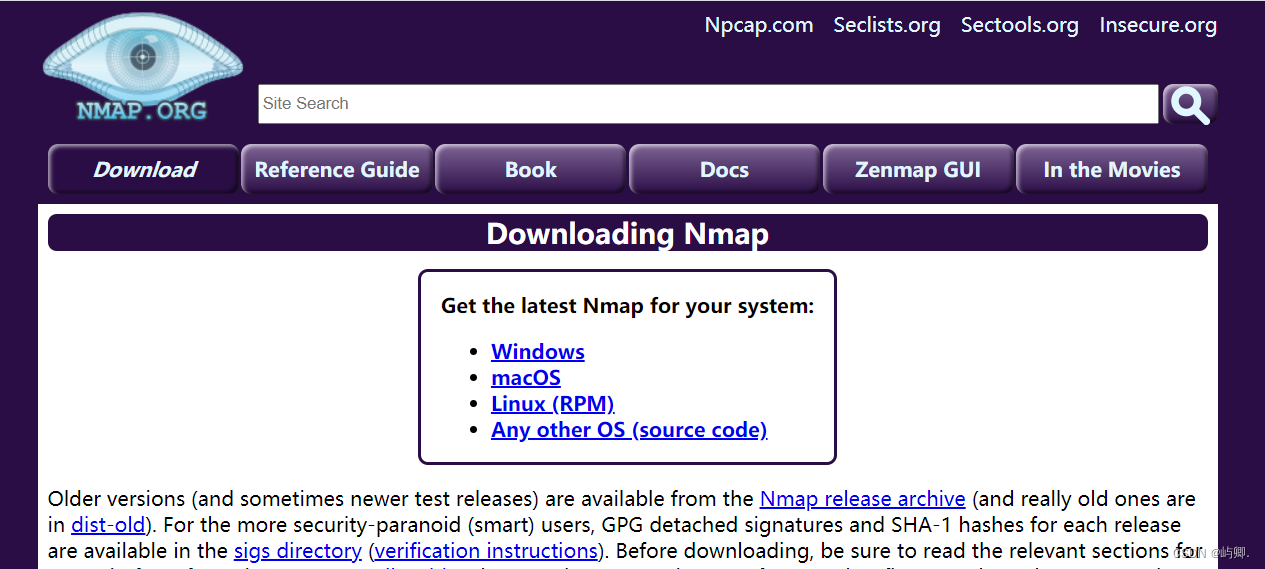
Task: Open the Docs navigation tab
Action: click(725, 169)
